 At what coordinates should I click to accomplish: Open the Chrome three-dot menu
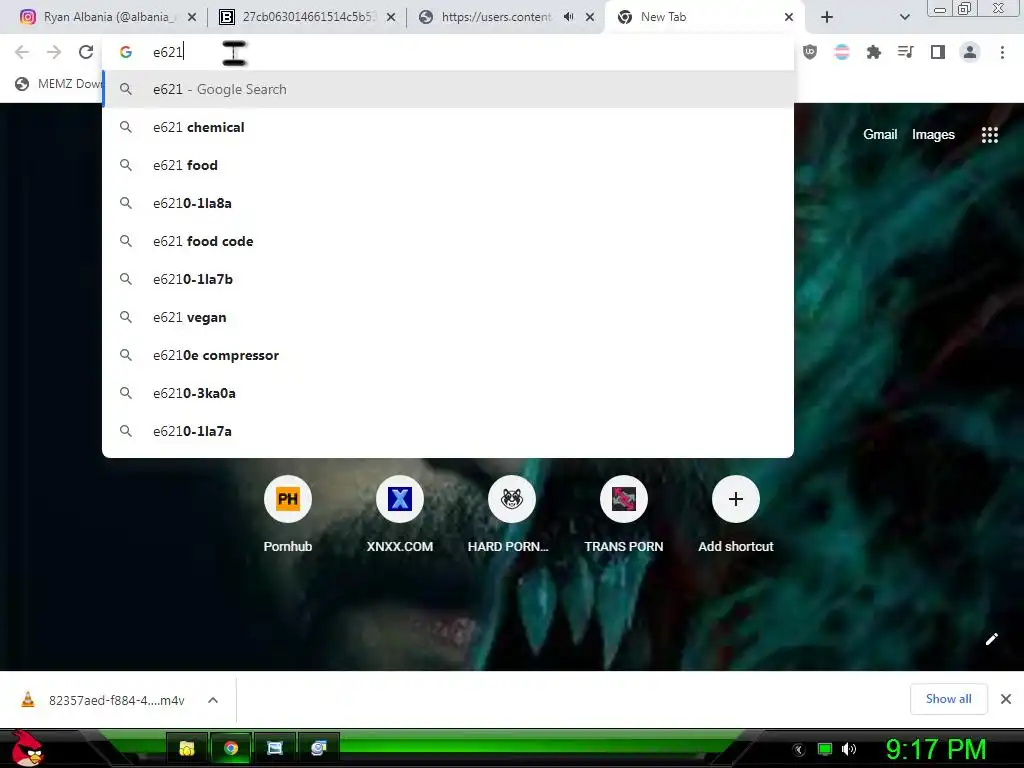pyautogui.click(x=1002, y=52)
